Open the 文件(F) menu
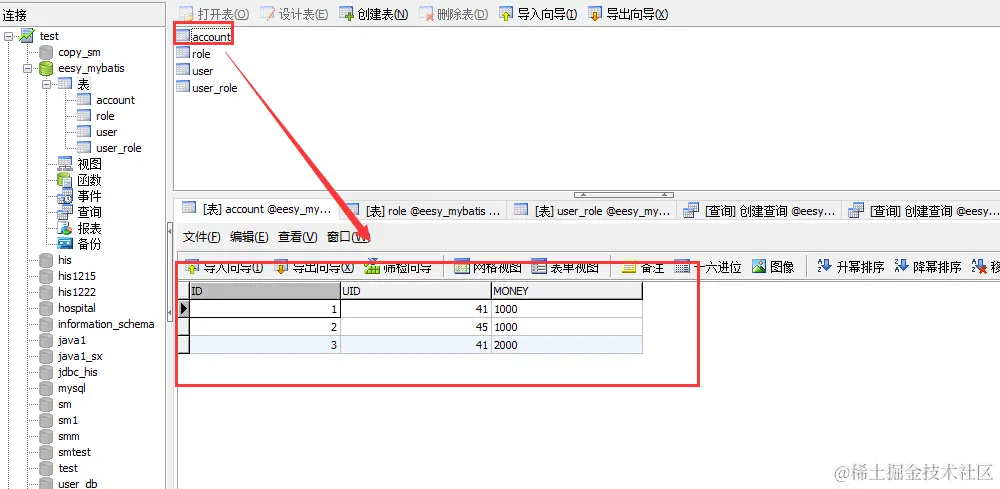 coord(202,237)
